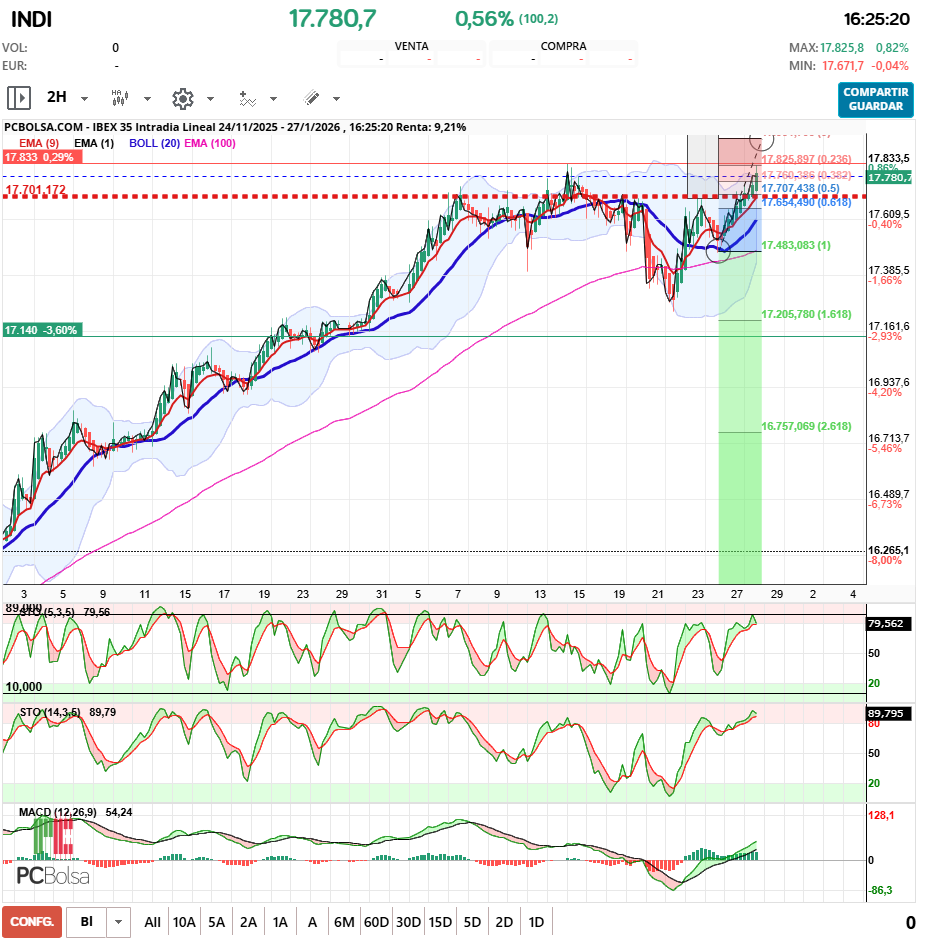Image resolution: width=929 pixels, height=943 pixels.
Task: Select the 5A time range
Action: pyautogui.click(x=216, y=922)
